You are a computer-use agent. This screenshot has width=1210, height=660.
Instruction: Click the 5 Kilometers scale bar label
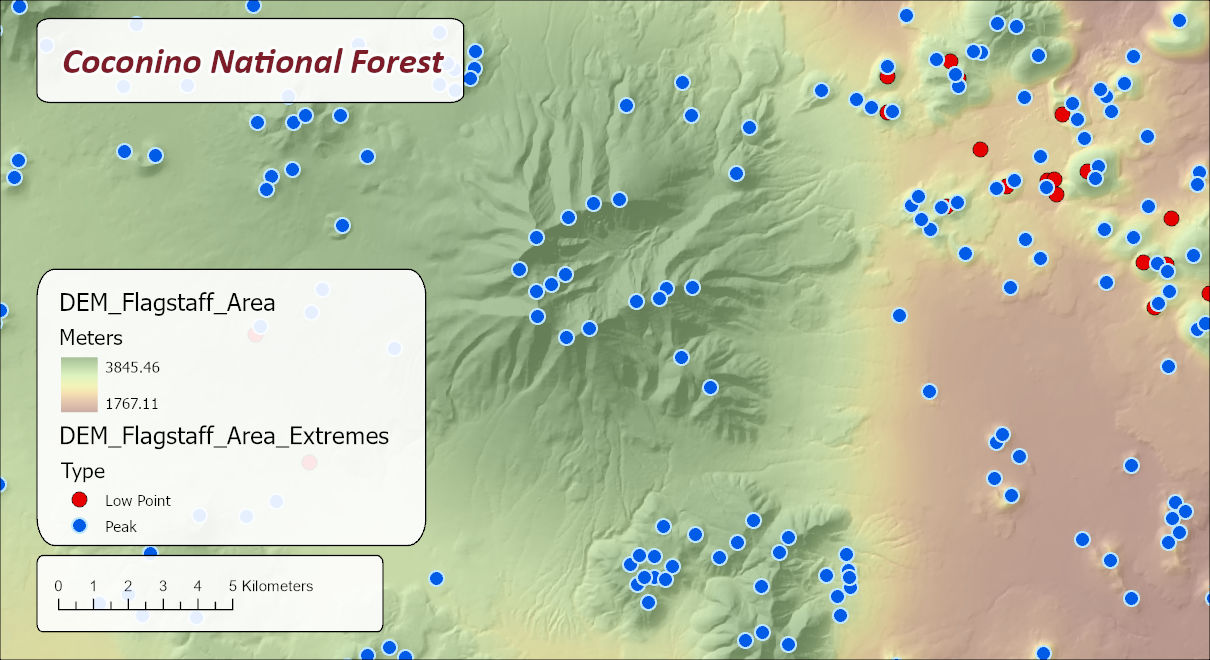pyautogui.click(x=271, y=586)
